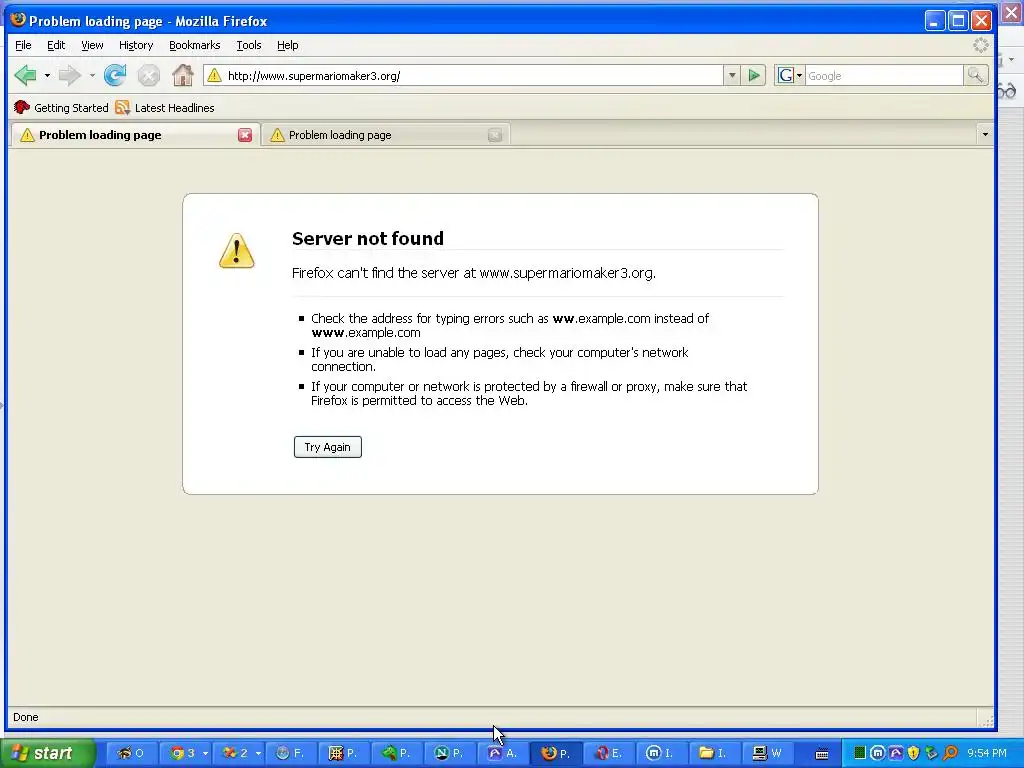Go back with the green back arrow
Viewport: 1024px width, 768px height.
25,76
